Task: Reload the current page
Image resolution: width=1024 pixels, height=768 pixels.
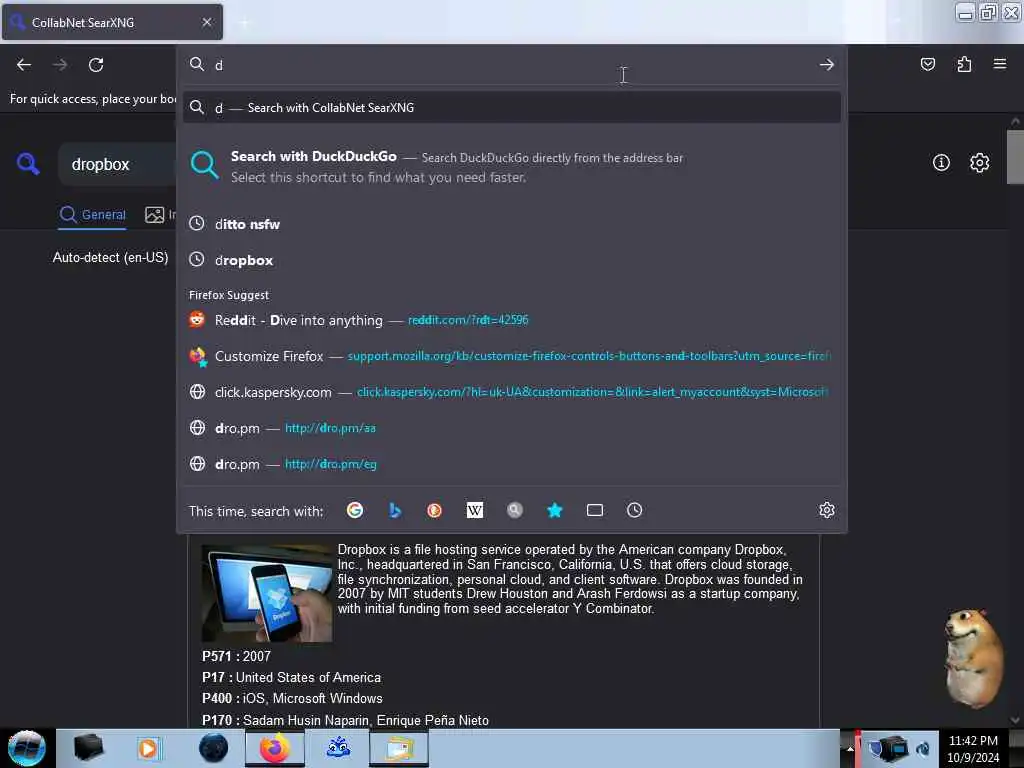Action: [x=96, y=65]
